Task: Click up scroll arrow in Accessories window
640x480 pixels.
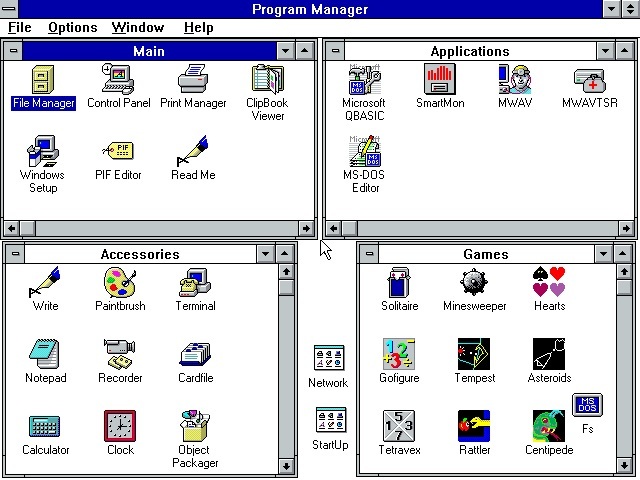Action: click(286, 271)
